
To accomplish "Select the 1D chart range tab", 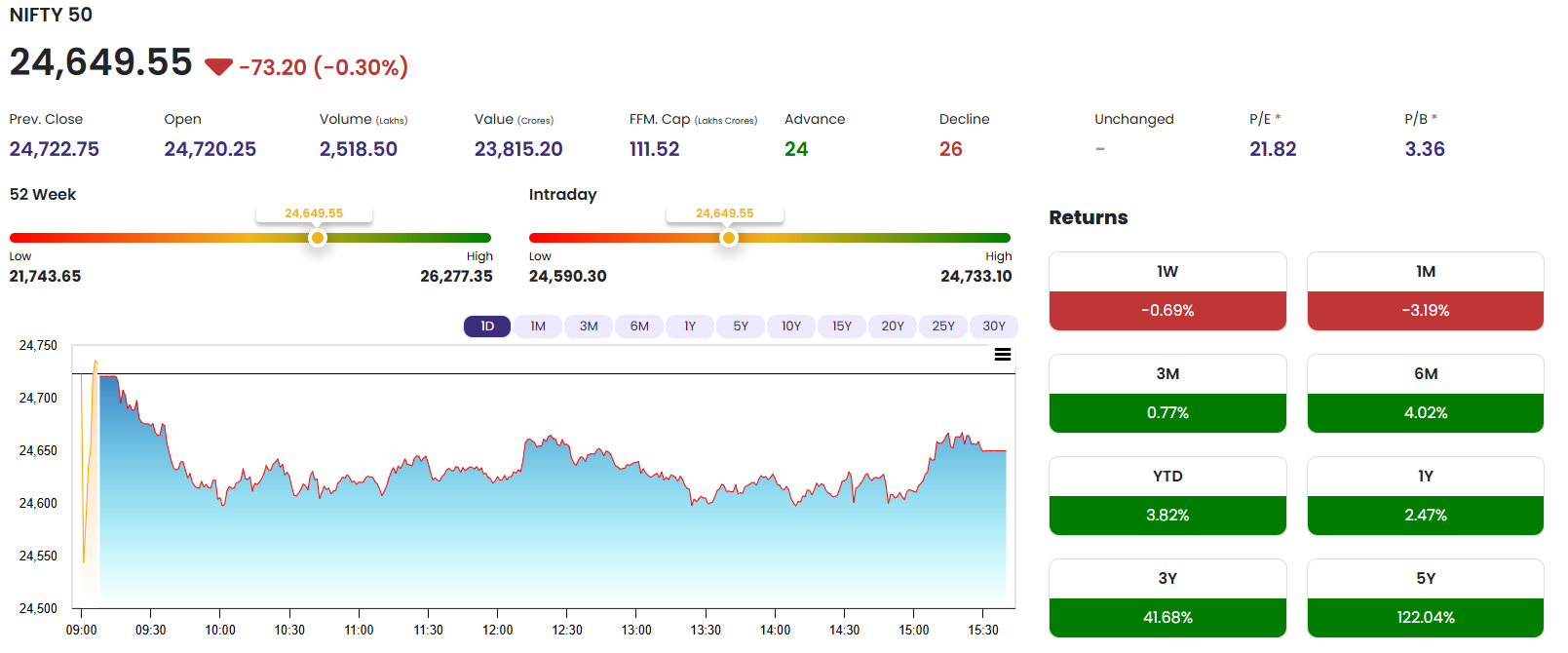I will coord(487,326).
